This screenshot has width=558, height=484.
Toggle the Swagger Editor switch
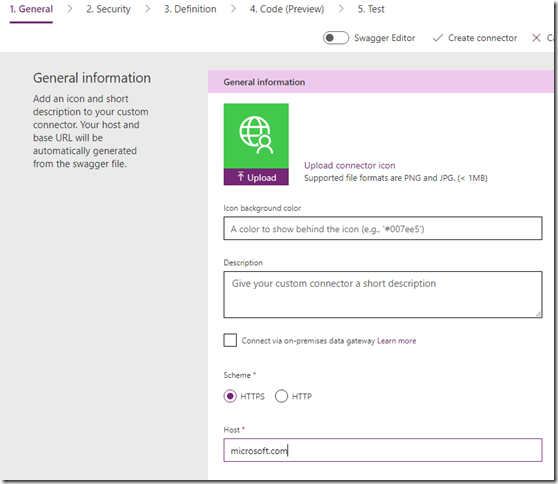tap(336, 38)
